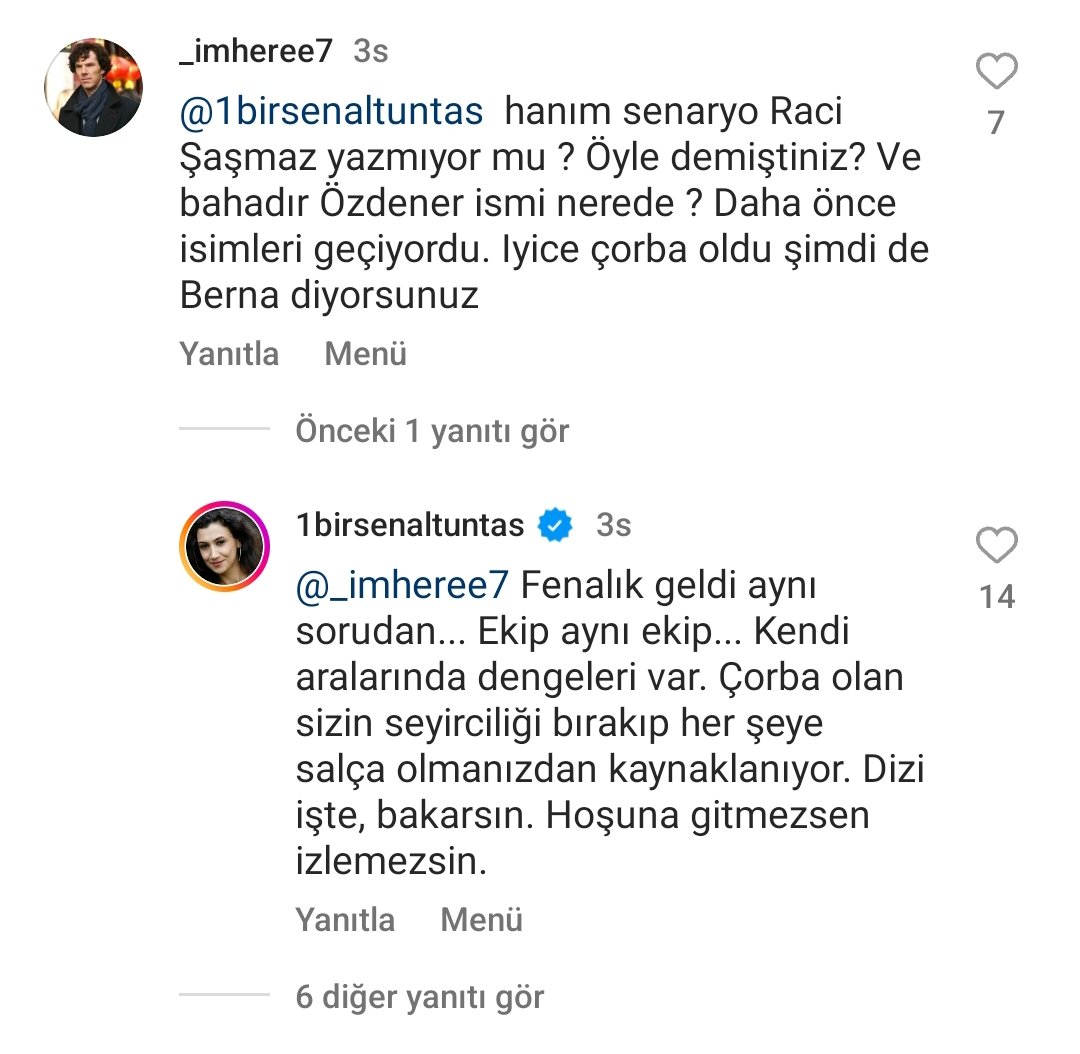Click Yanıtla under _imheree7's comment
1080x1054 pixels.
(x=229, y=354)
